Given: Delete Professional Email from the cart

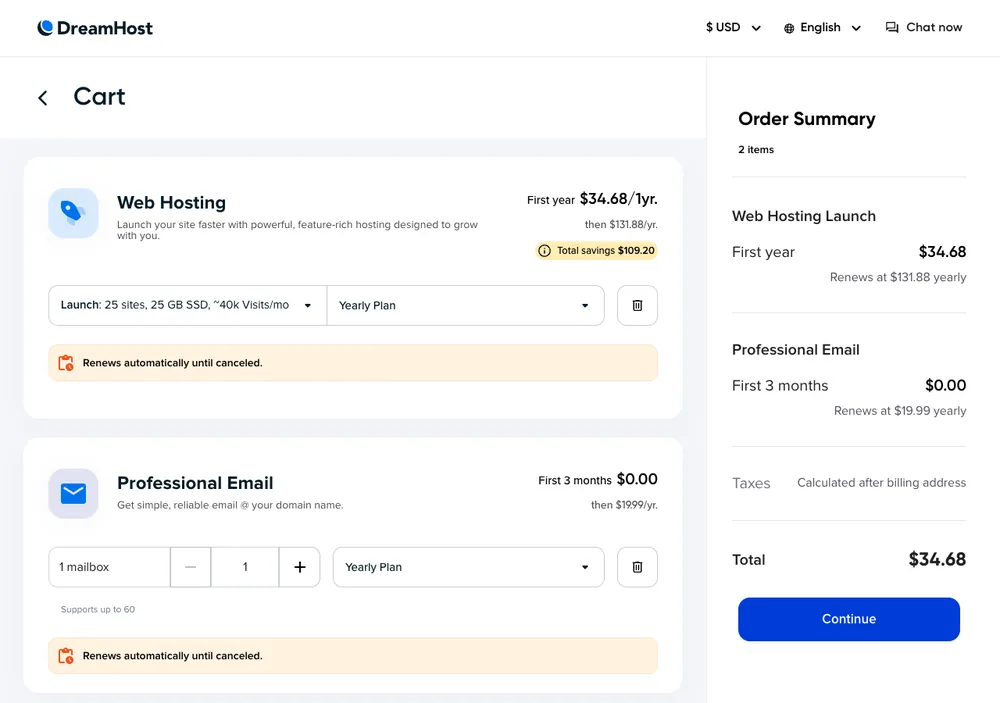Looking at the screenshot, I should point(637,567).
